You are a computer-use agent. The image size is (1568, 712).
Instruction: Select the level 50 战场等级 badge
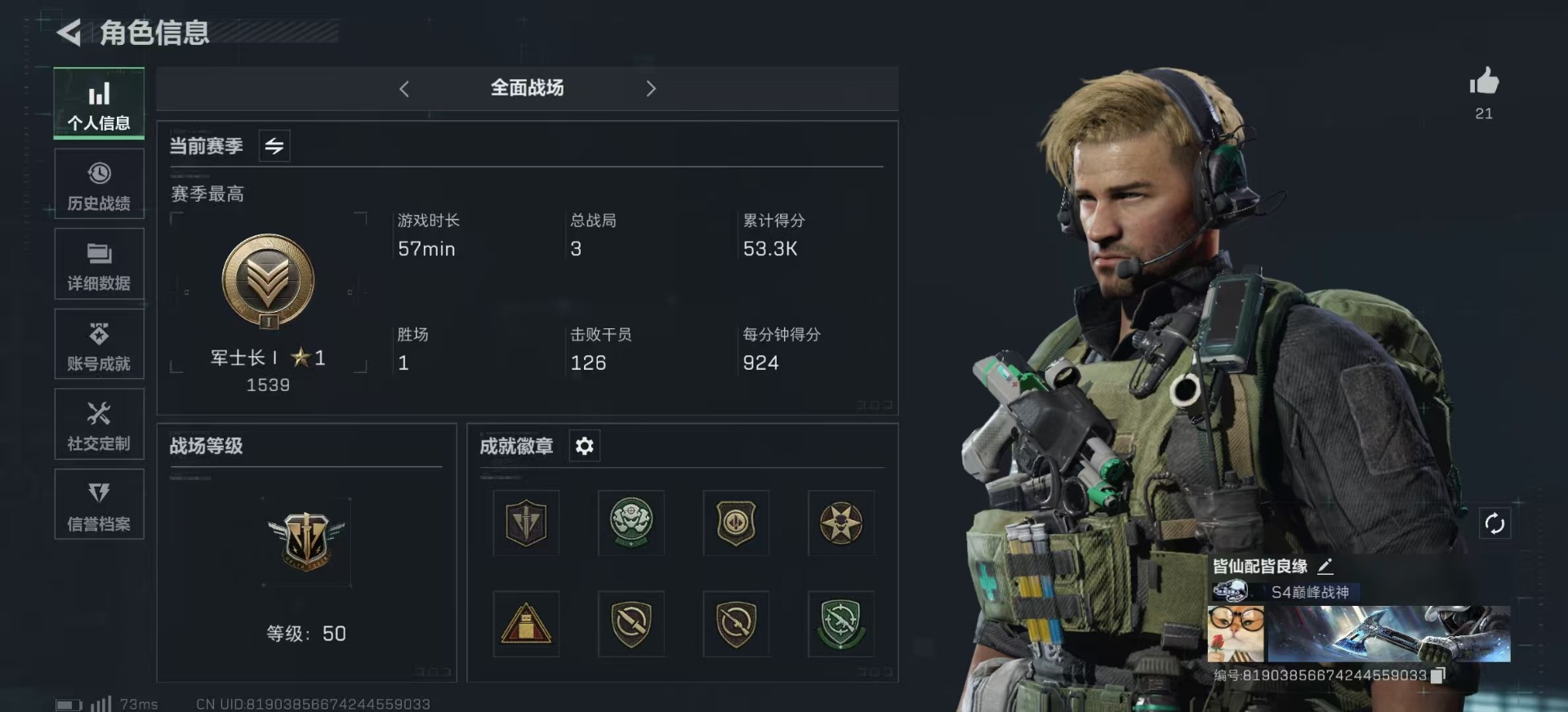click(x=306, y=541)
